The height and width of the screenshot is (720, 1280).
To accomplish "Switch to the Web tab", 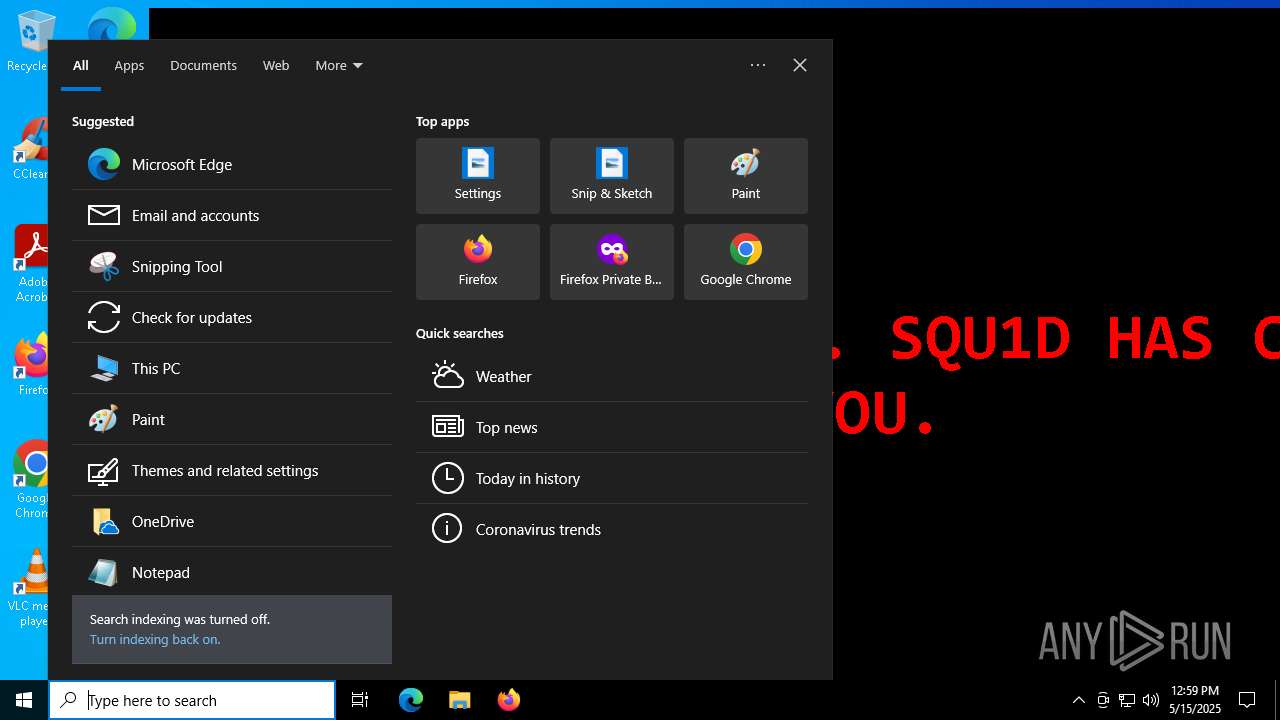I will (x=276, y=65).
